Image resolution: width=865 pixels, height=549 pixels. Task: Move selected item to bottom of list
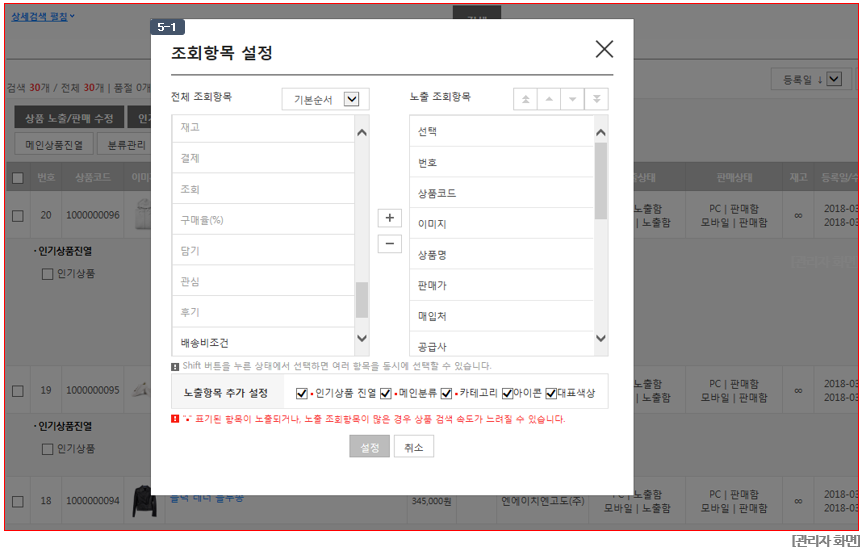(596, 99)
